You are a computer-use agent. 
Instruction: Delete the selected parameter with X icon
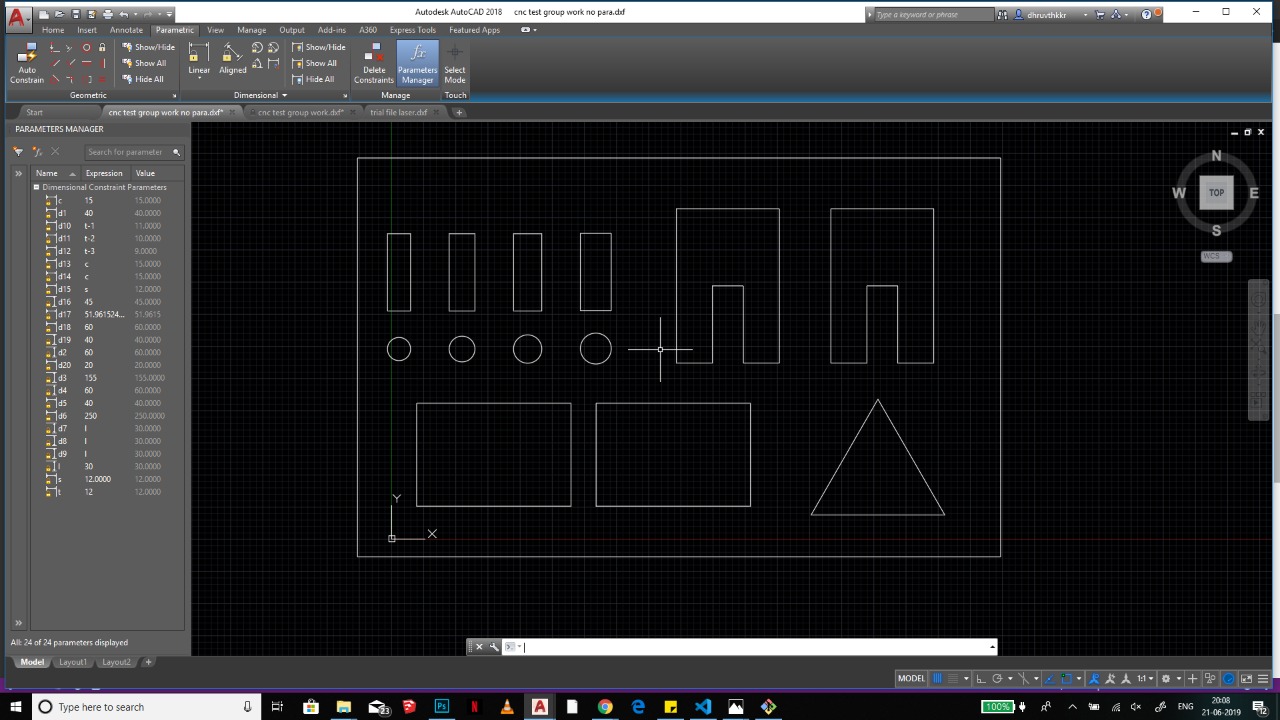click(55, 152)
